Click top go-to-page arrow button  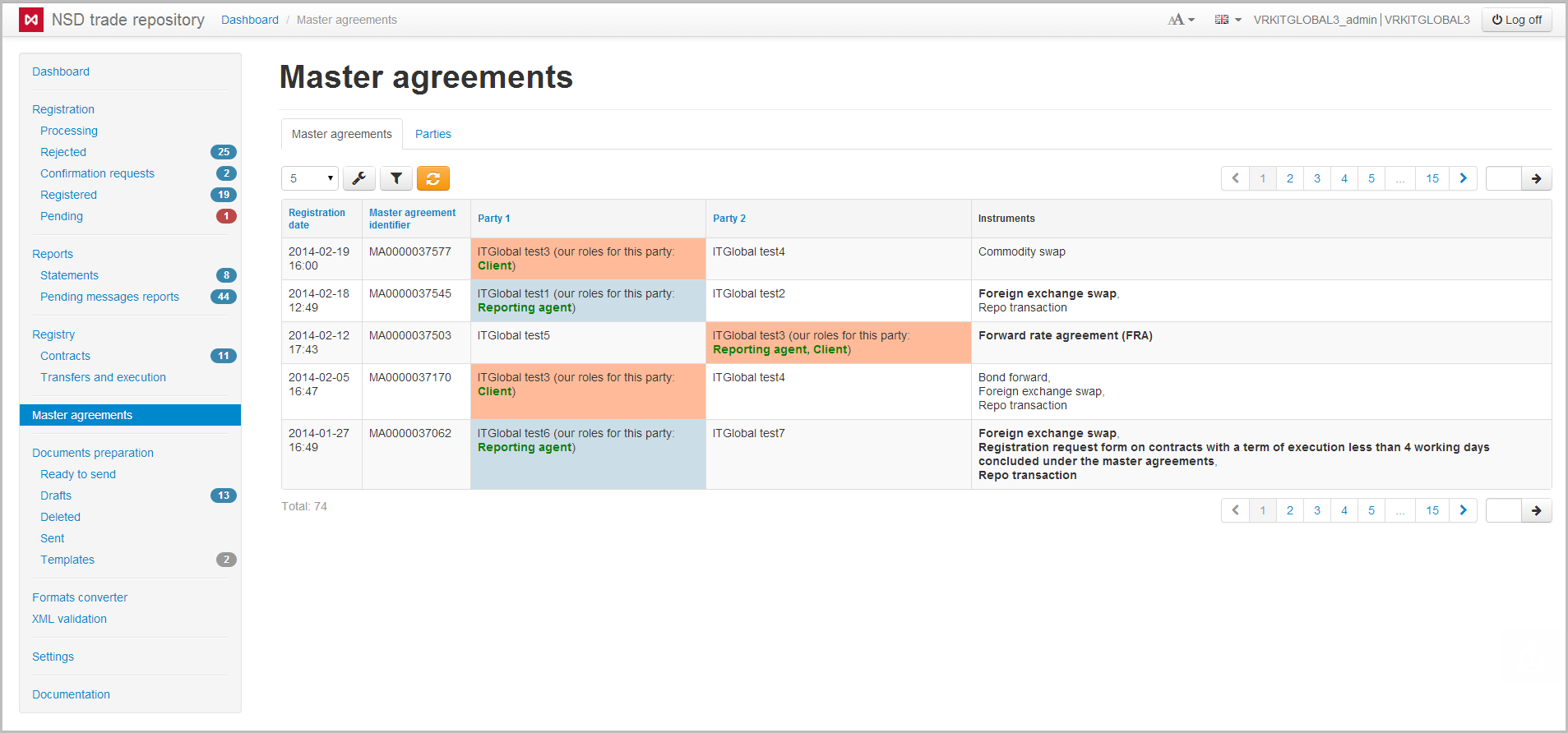[1536, 178]
